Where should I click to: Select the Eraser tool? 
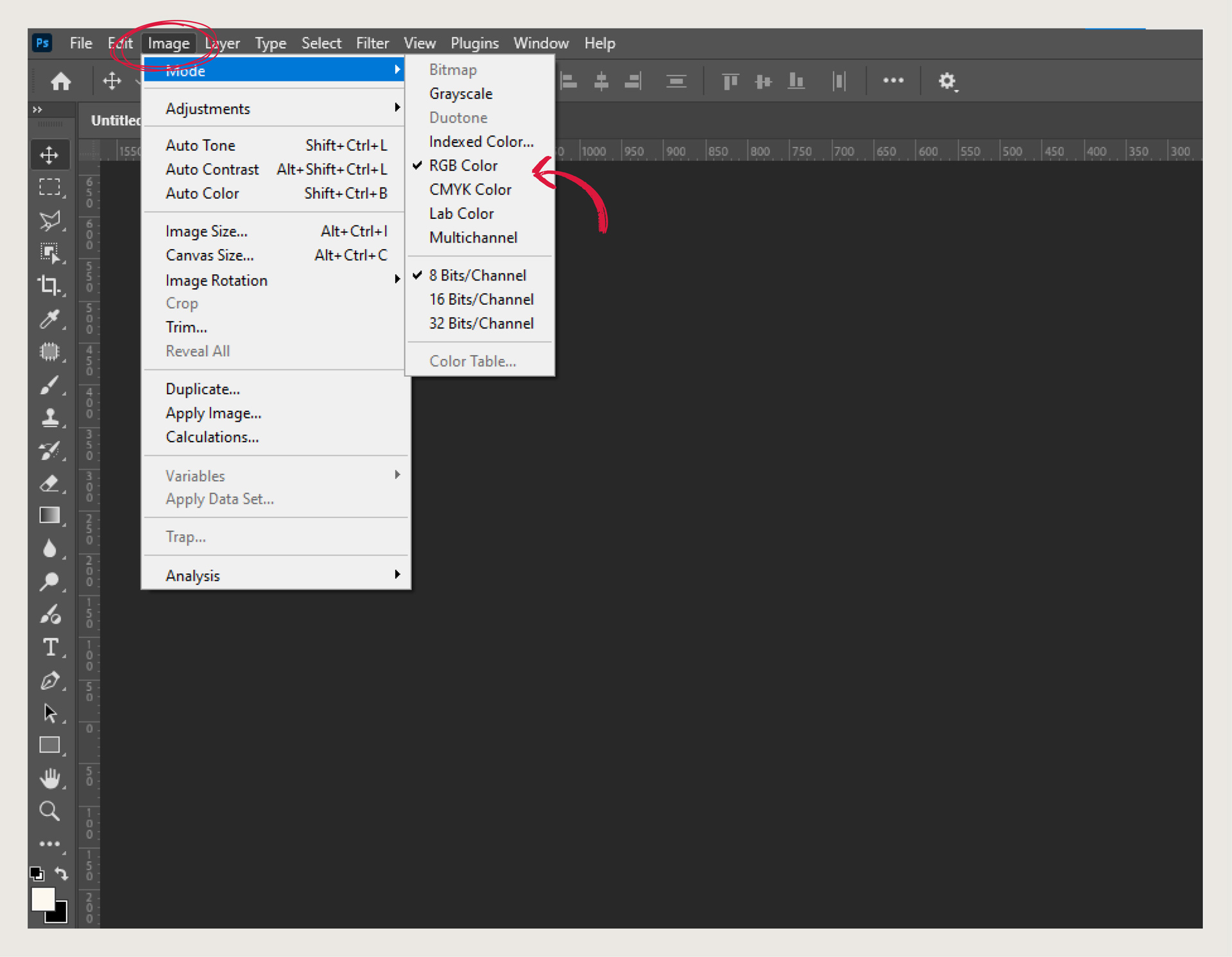click(49, 483)
